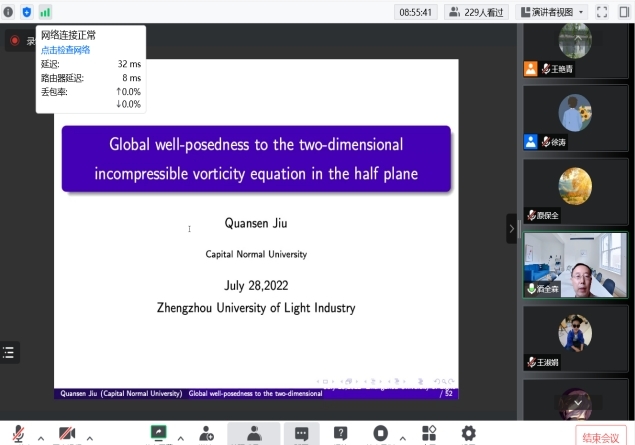Image resolution: width=635 pixels, height=445 pixels.
Task: Click the slide title 'Global well-posedness' banner
Action: 256,159
